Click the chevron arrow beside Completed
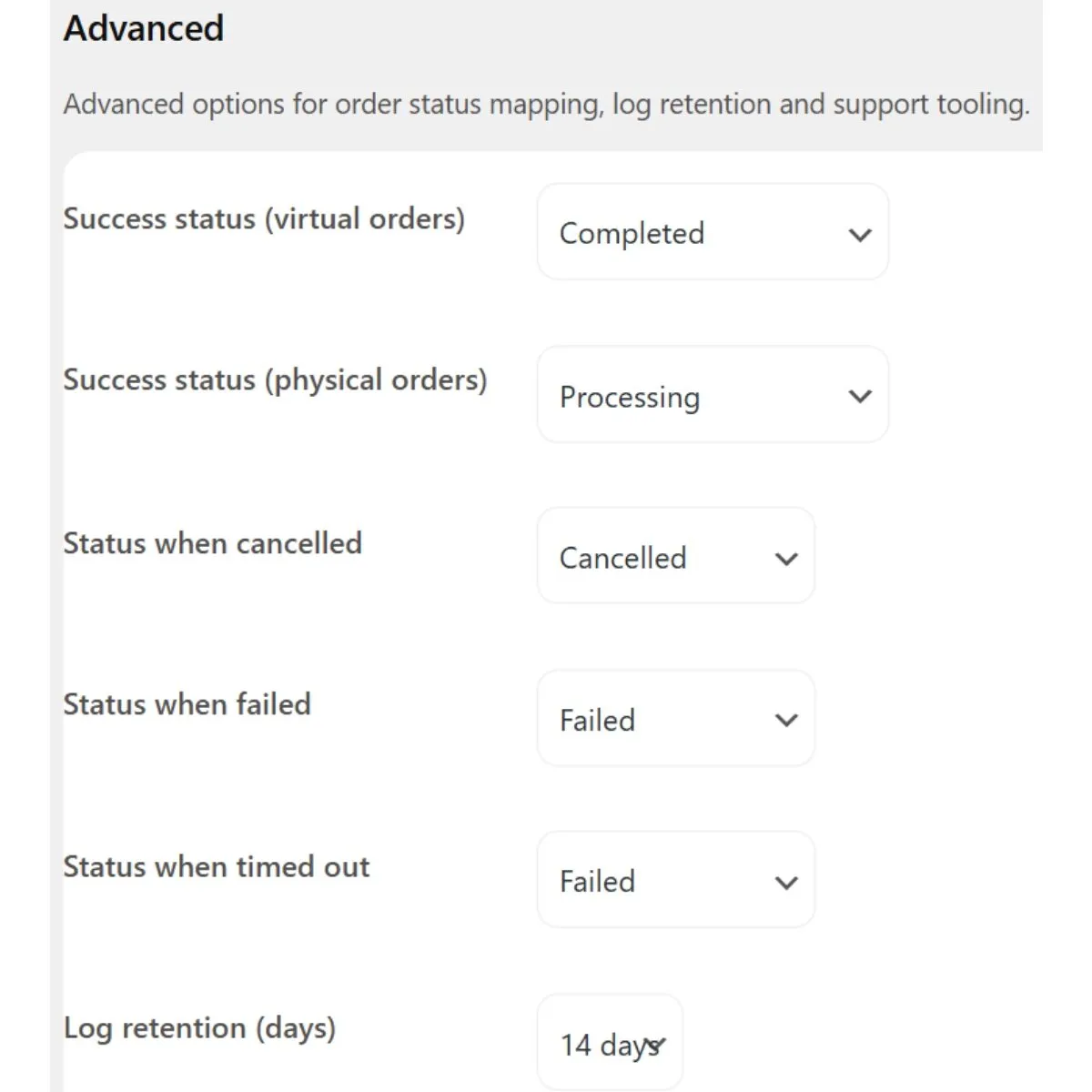Screen dimensions: 1092x1092 (860, 235)
